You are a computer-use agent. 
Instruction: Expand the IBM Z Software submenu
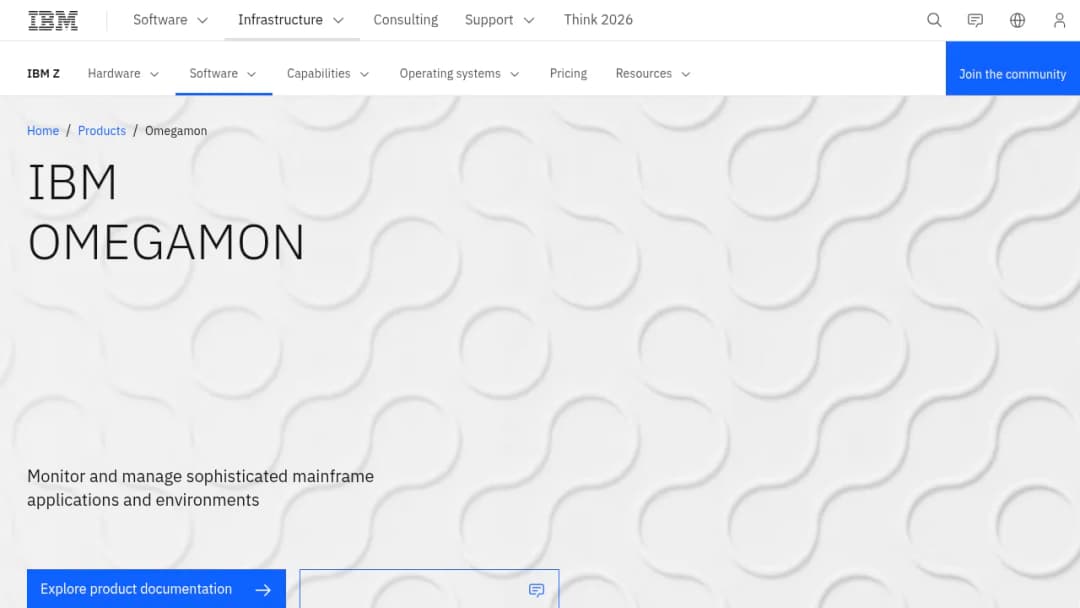pos(223,74)
